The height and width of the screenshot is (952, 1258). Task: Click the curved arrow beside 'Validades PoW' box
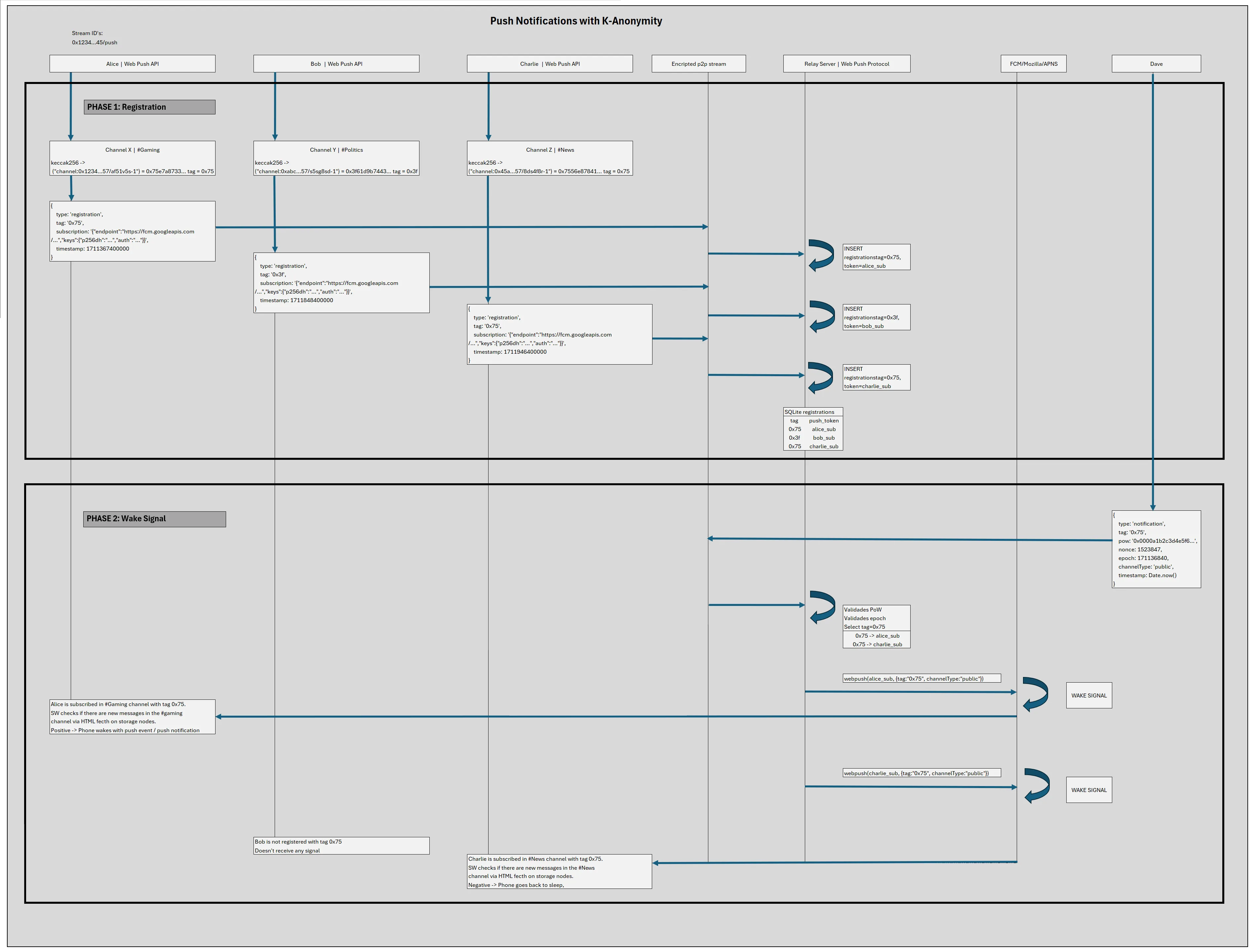point(822,607)
